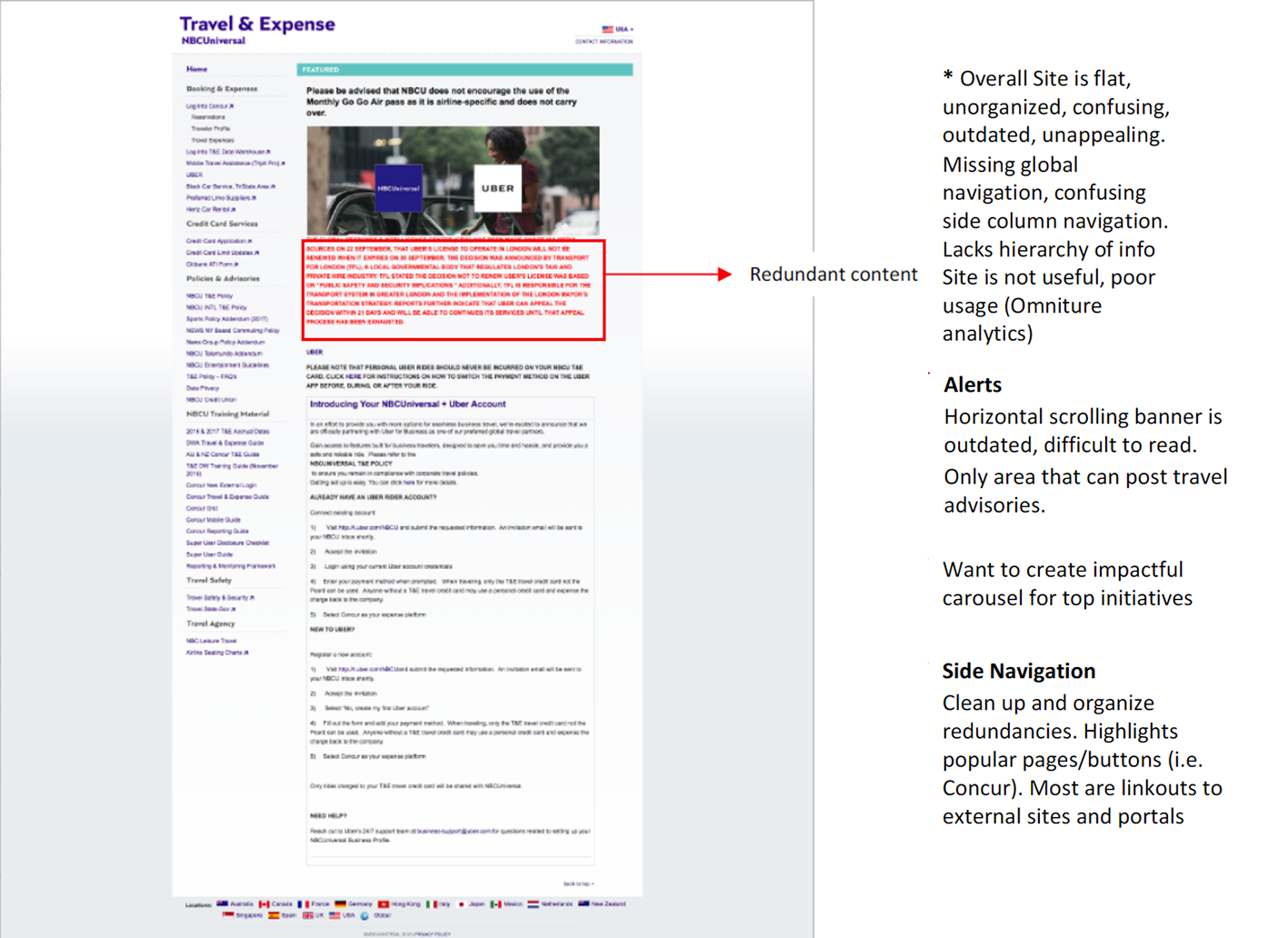The image size is (1288, 938).
Task: Open Credit Card Application link
Action: 219,241
